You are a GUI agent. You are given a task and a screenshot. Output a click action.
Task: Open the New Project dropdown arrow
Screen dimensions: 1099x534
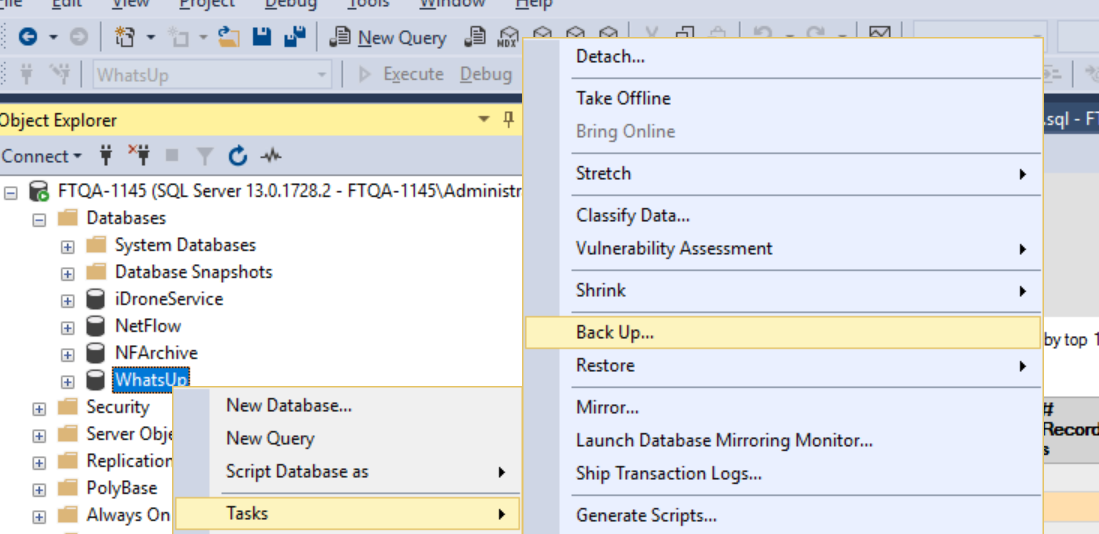[151, 36]
